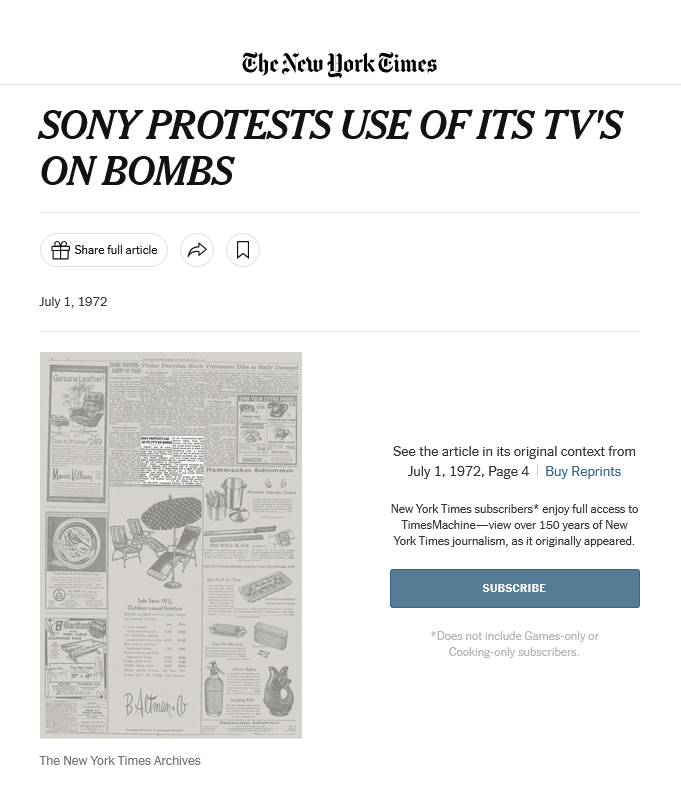Click the Billiardland pool table ad in scan
This screenshot has height=790, width=681.
[x=76, y=657]
